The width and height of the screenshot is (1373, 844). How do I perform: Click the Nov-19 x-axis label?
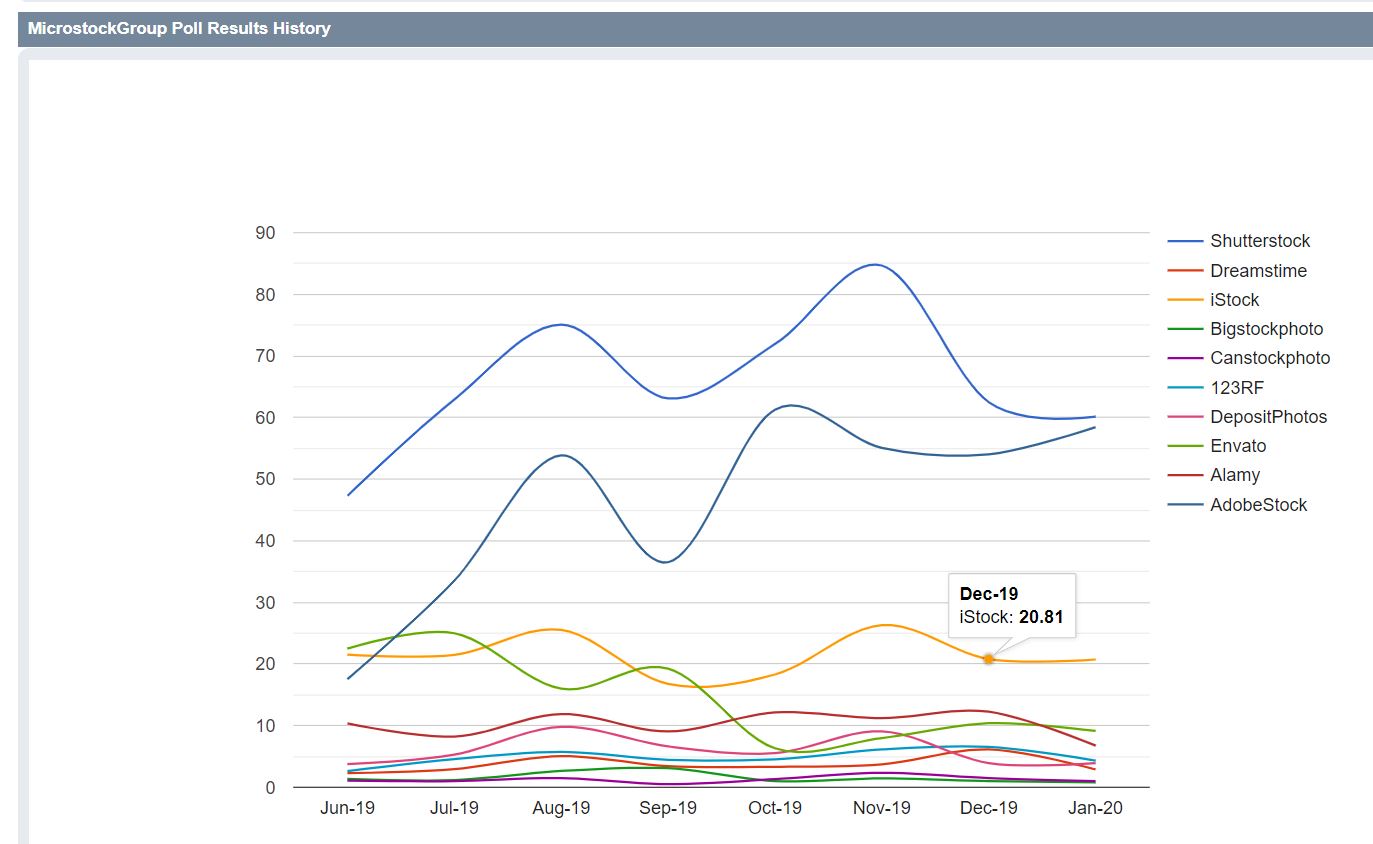pyautogui.click(x=882, y=808)
